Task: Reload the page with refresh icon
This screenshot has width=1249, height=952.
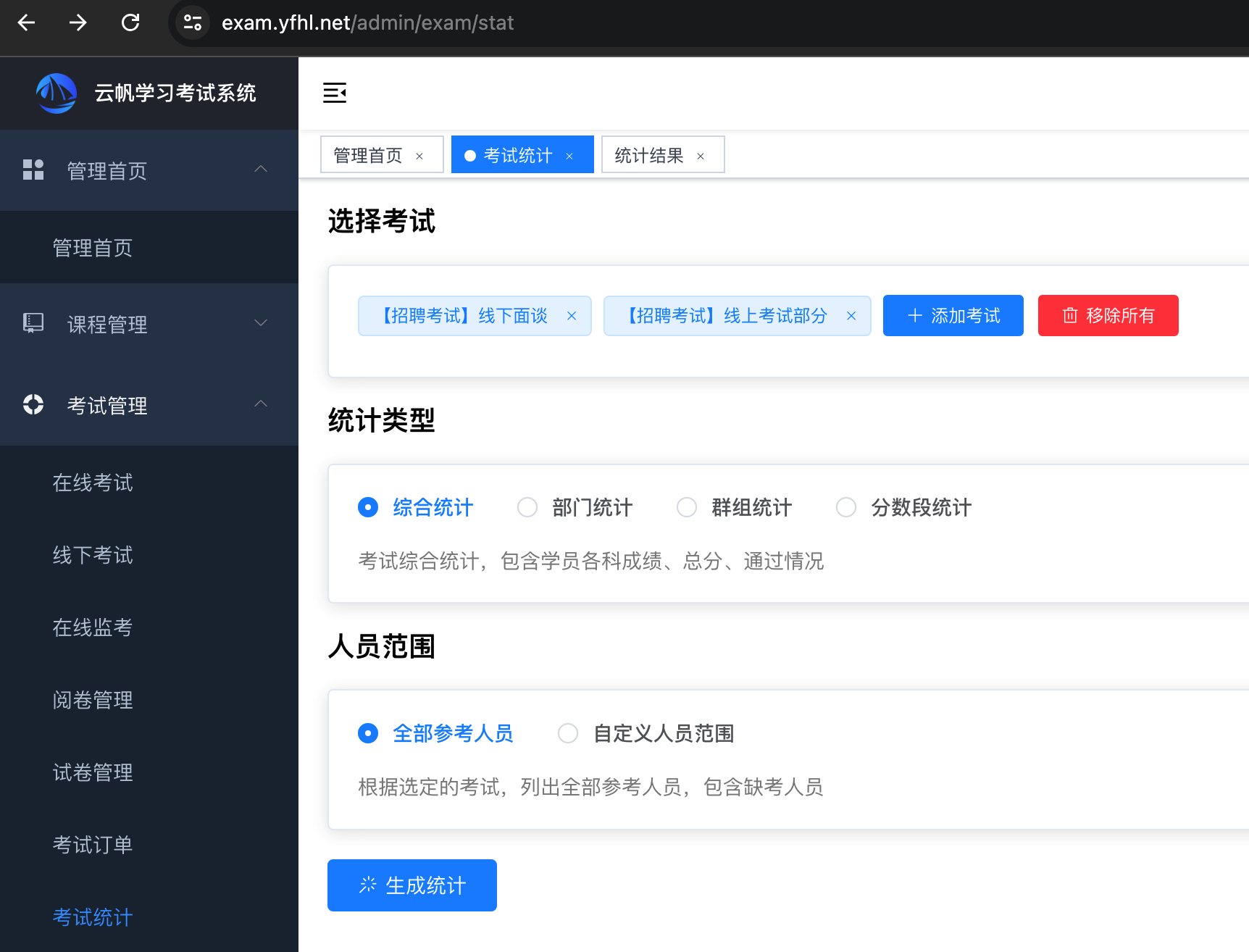Action: [130, 22]
